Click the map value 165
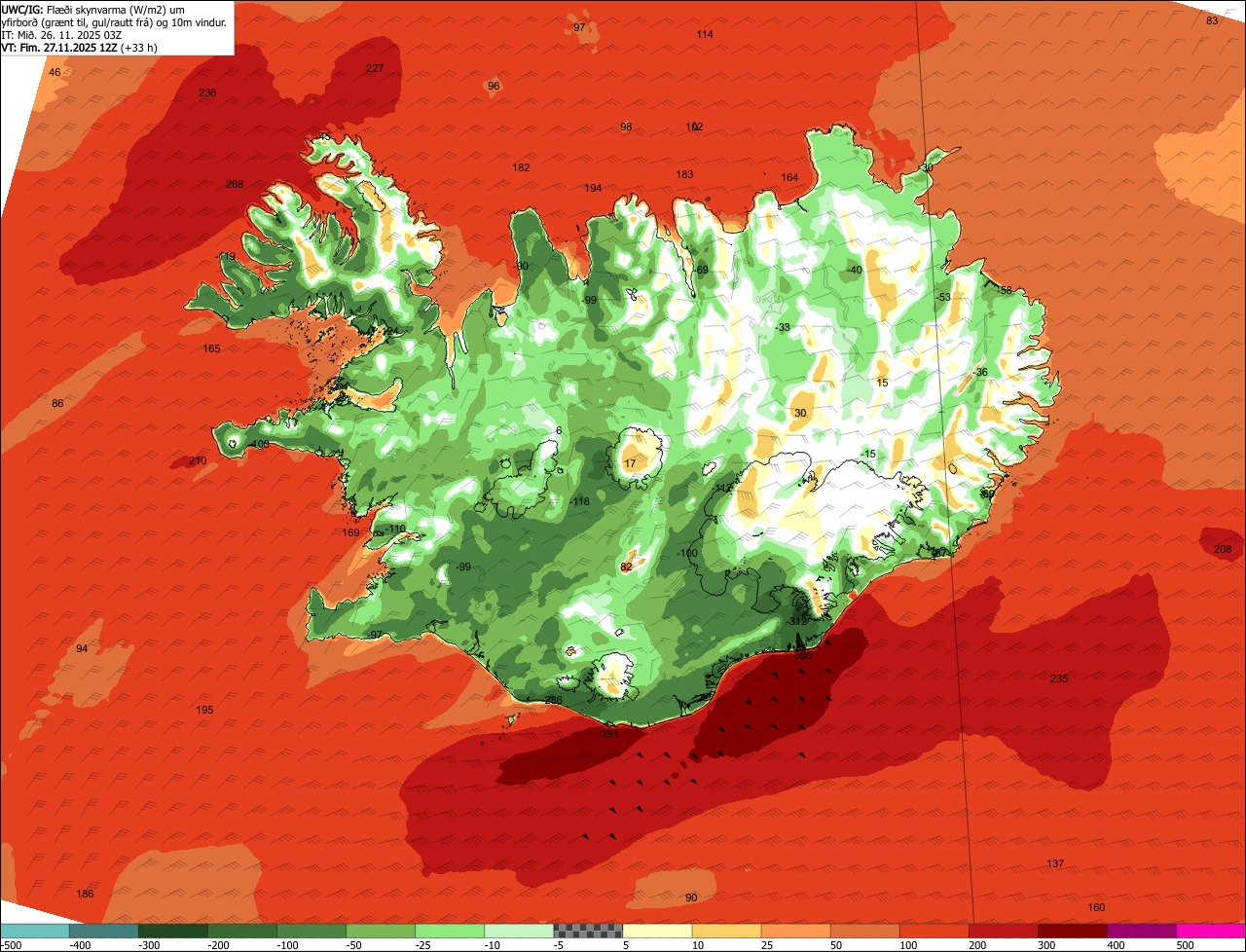The image size is (1246, 952). click(211, 348)
